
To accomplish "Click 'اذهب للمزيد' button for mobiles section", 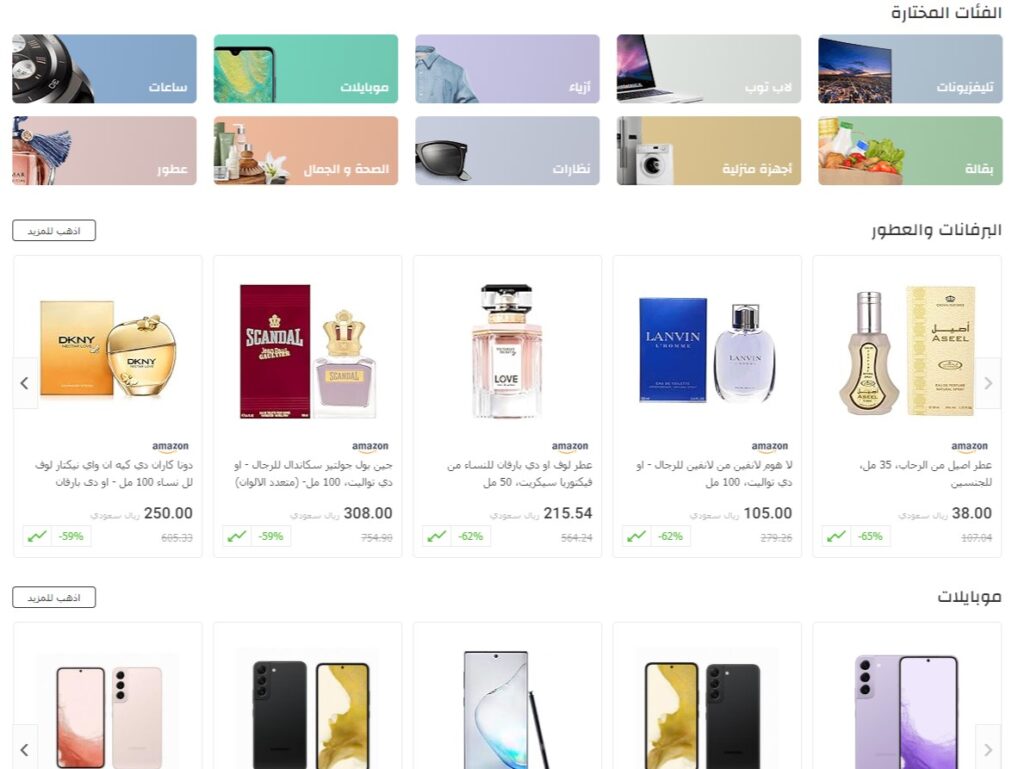I will [54, 597].
